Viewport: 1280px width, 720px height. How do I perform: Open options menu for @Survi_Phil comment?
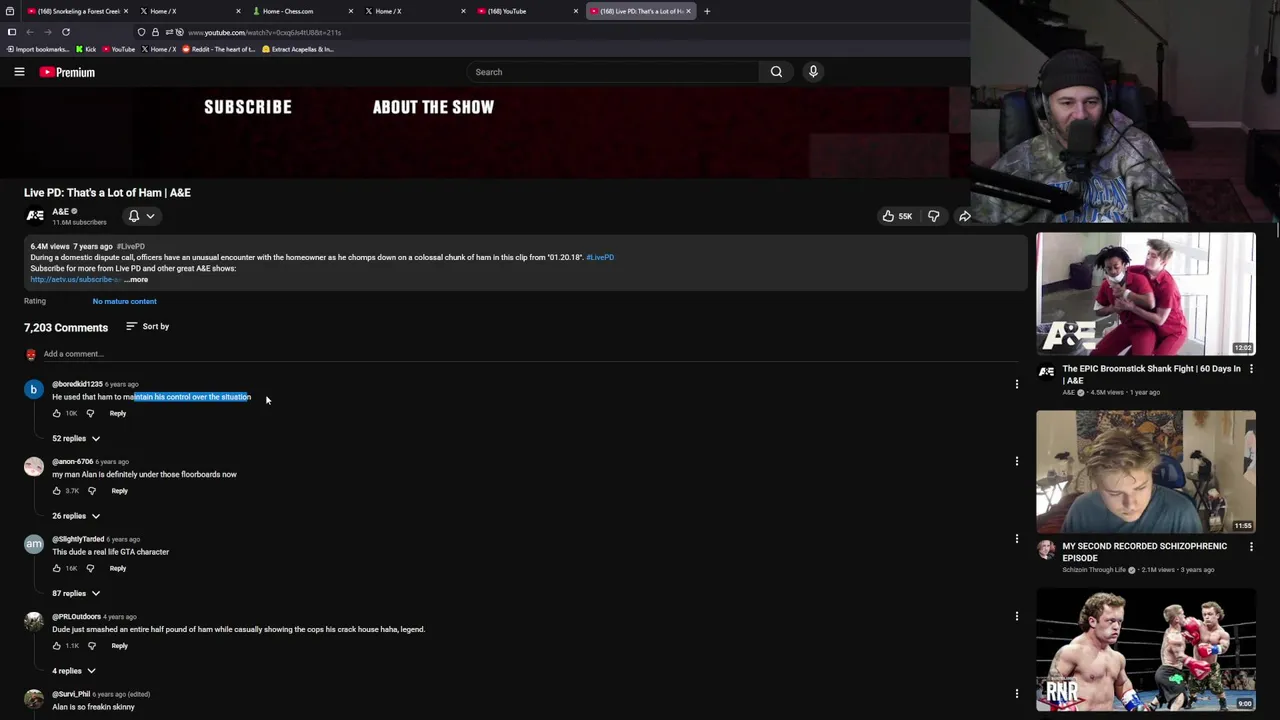pos(1017,694)
